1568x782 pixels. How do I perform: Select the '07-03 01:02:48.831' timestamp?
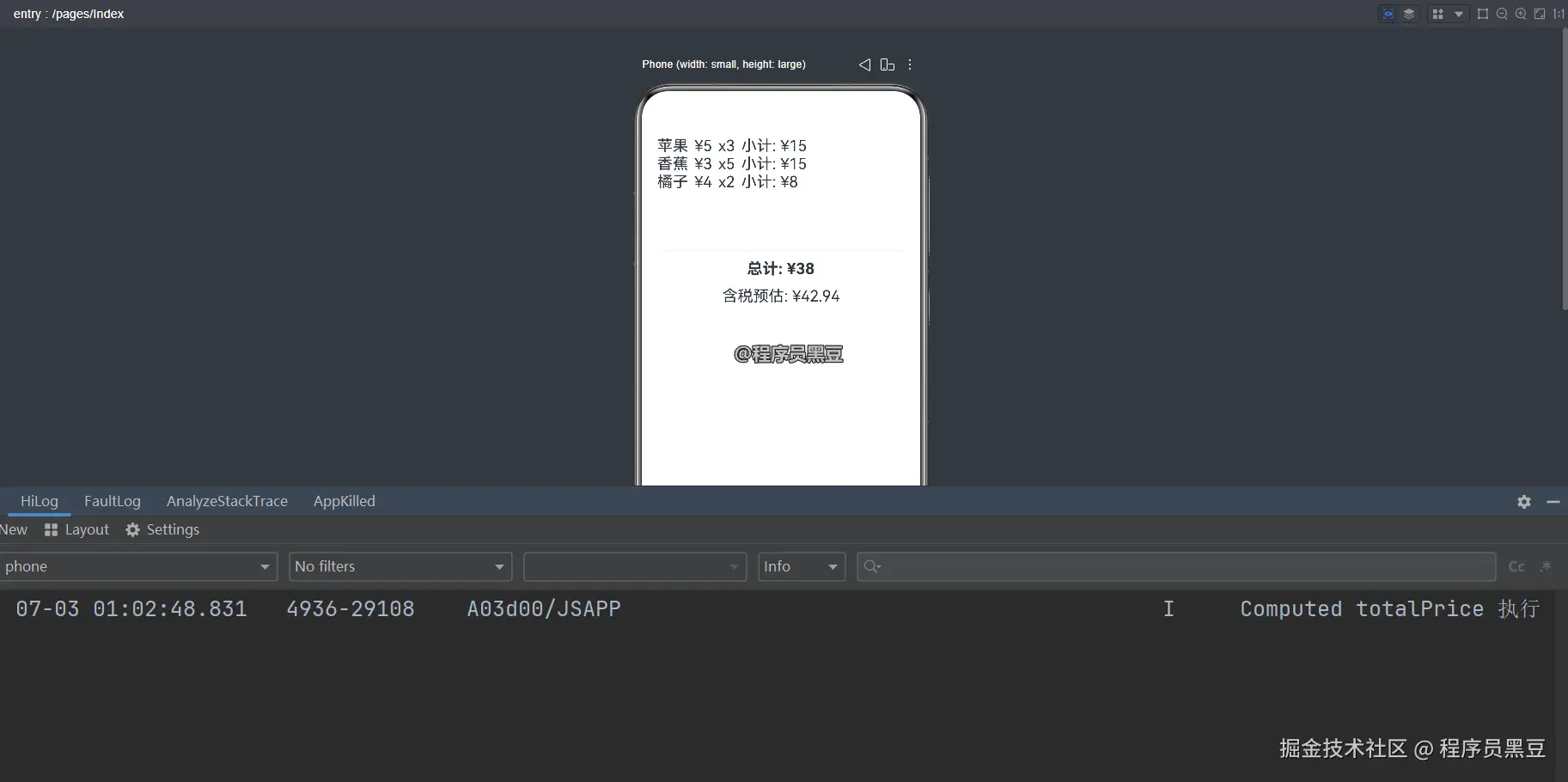click(x=131, y=608)
